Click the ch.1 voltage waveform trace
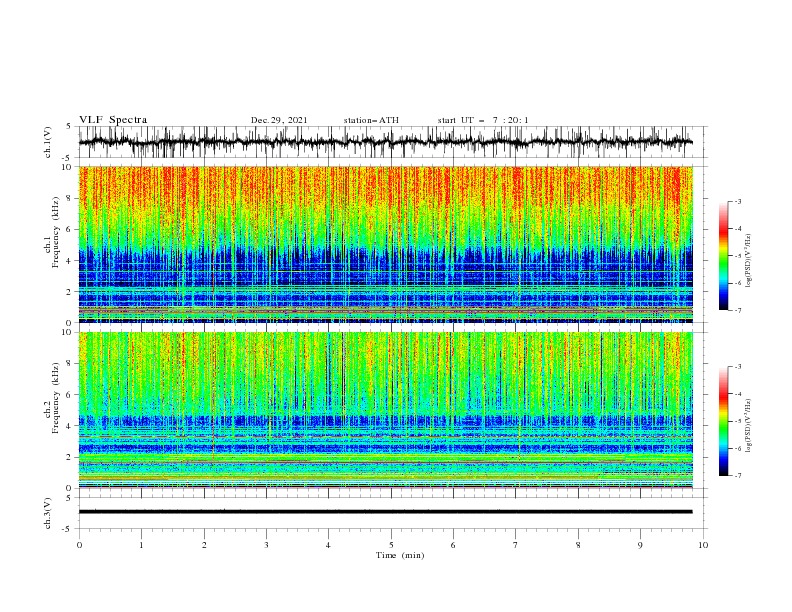 (385, 142)
